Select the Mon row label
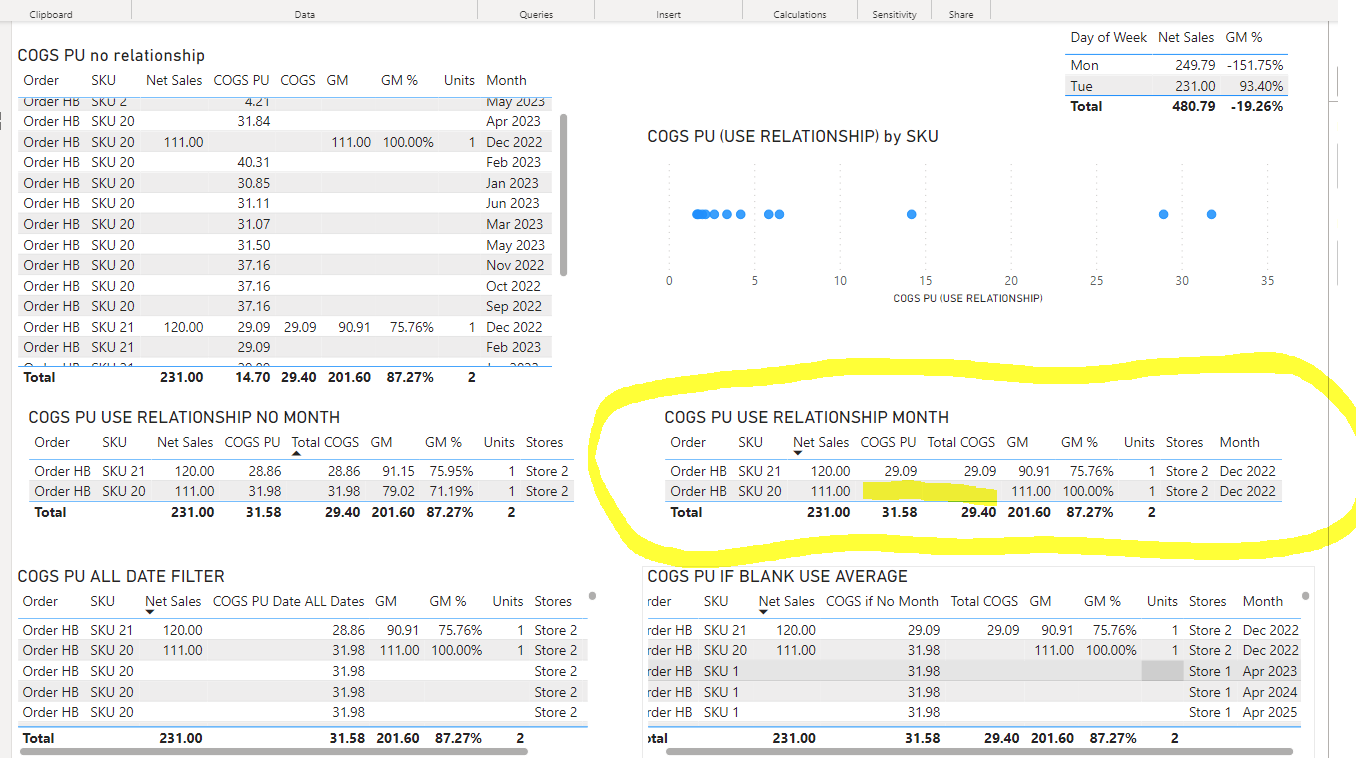Screen dimensions: 1356x758 [1084, 65]
